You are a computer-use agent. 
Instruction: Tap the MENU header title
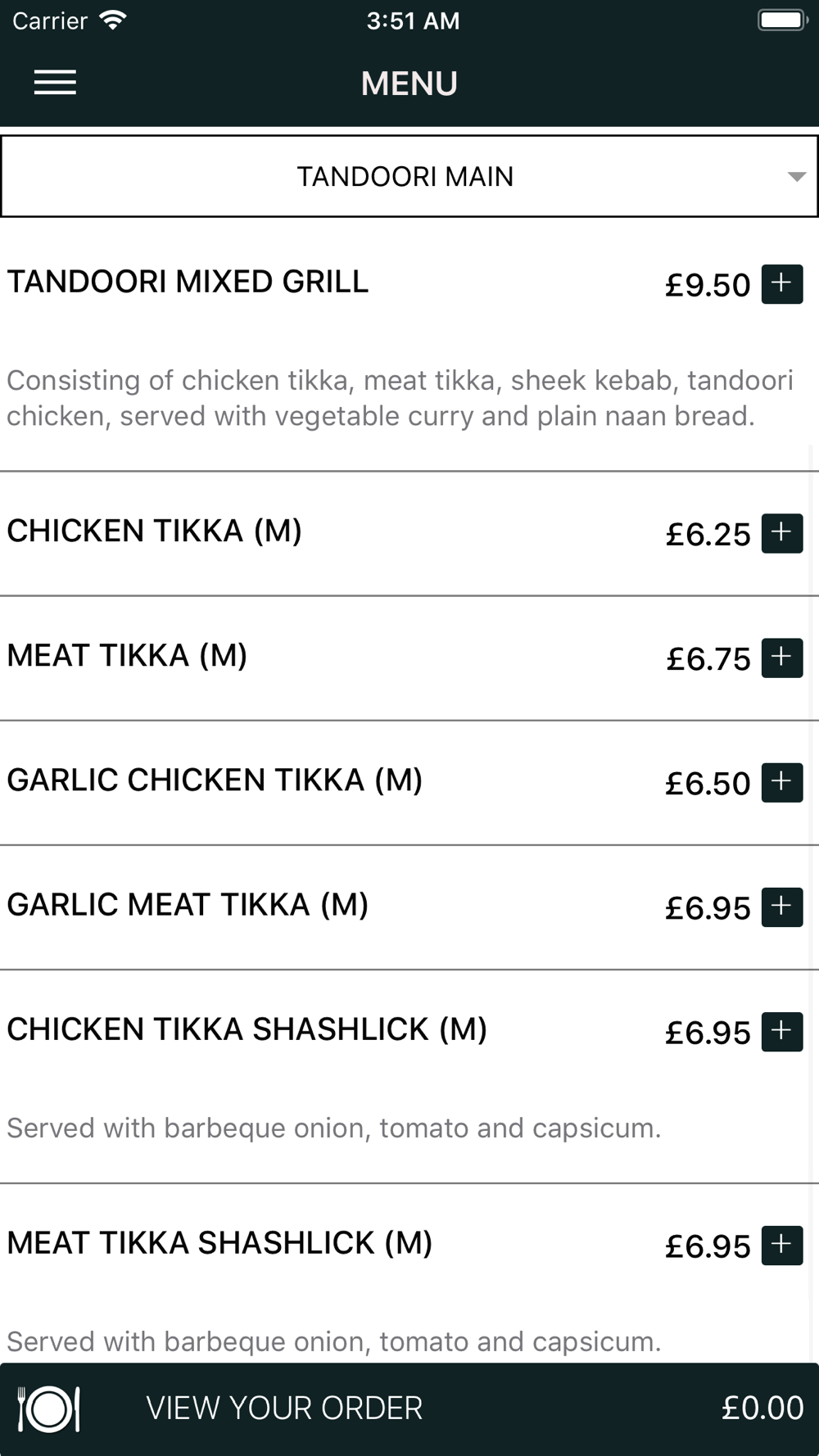click(409, 84)
